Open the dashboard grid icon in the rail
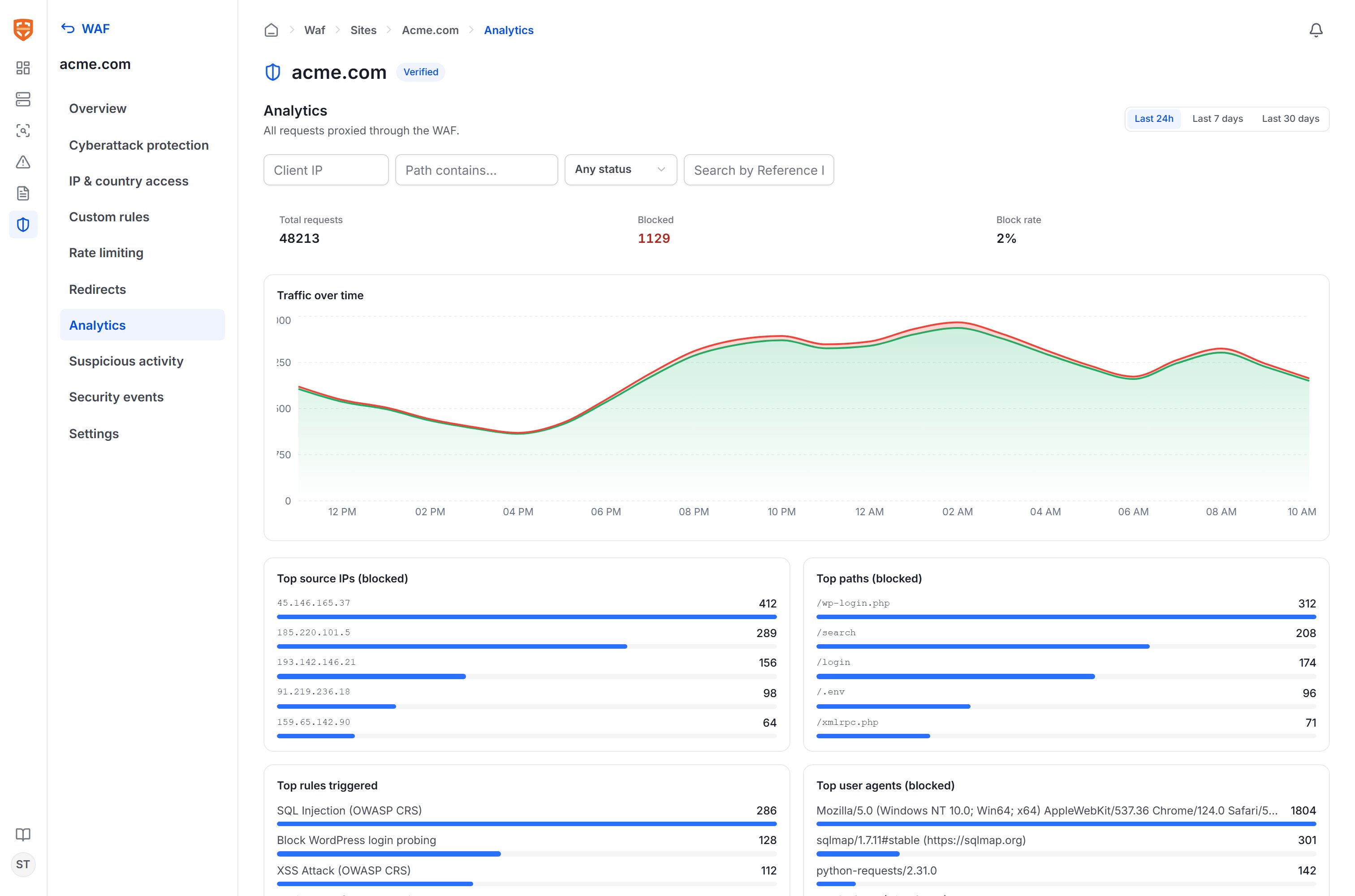The image size is (1355, 896). [x=23, y=68]
